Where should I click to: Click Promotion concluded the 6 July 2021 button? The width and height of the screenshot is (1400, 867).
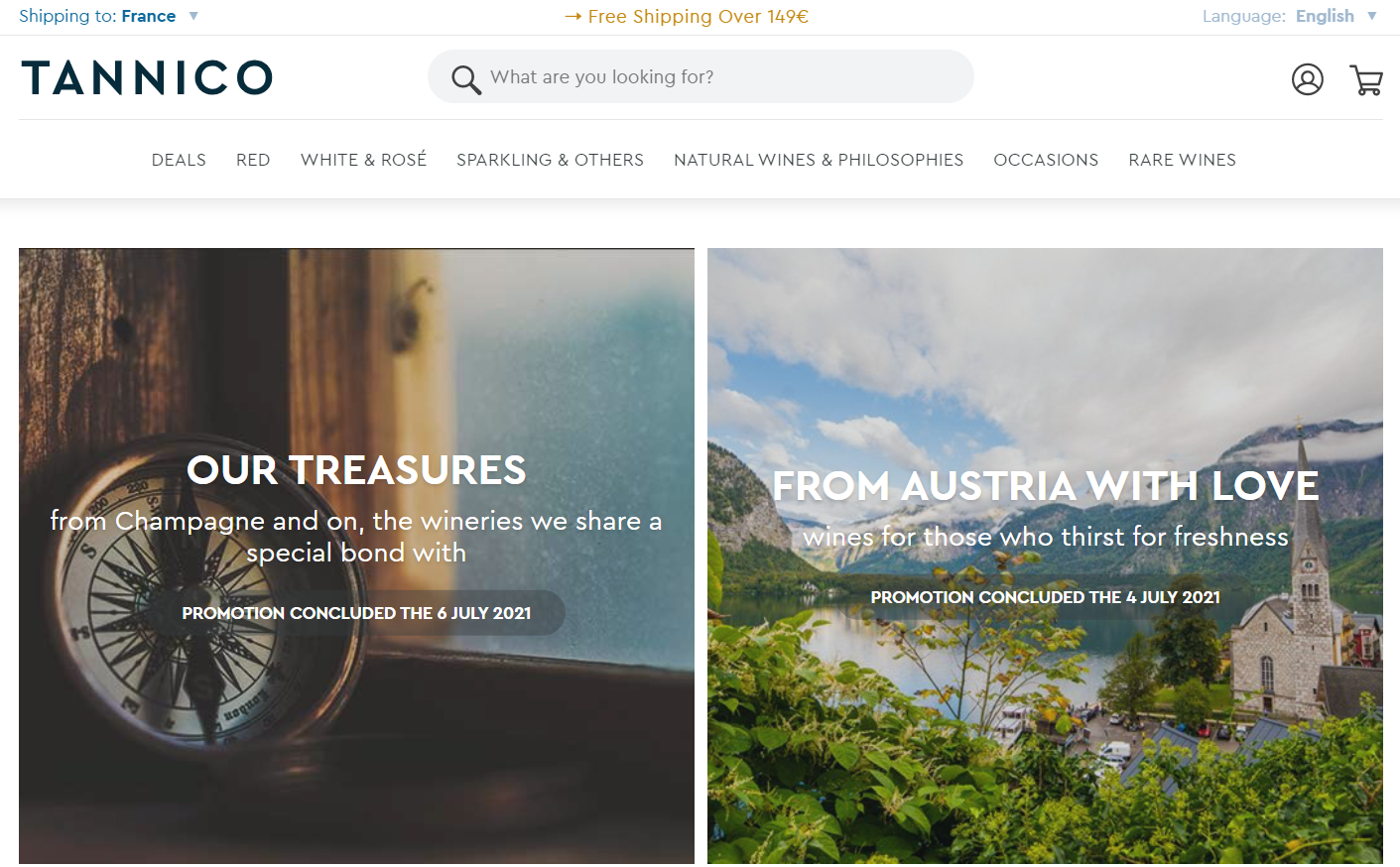pos(357,613)
